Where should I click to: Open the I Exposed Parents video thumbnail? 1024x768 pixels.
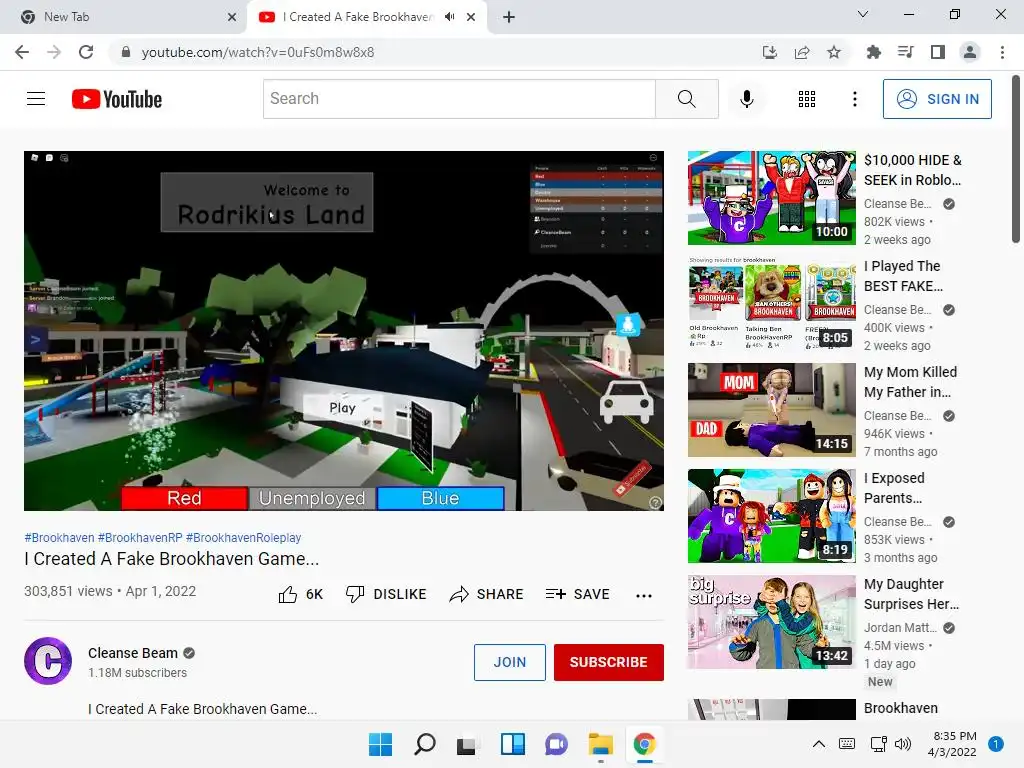pyautogui.click(x=771, y=516)
